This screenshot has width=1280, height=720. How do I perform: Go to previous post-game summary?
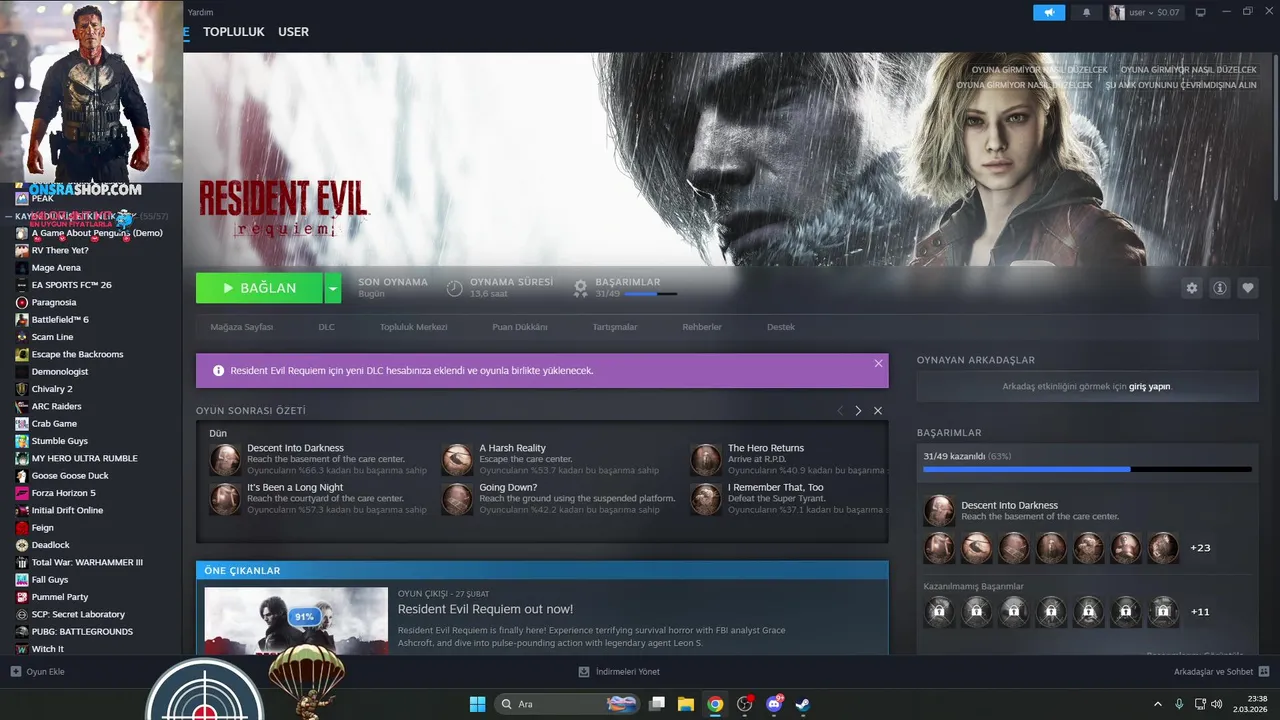coord(840,411)
